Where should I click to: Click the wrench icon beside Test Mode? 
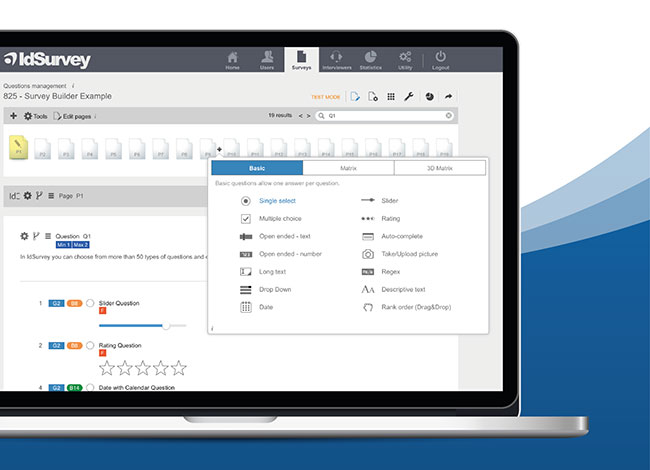[409, 97]
